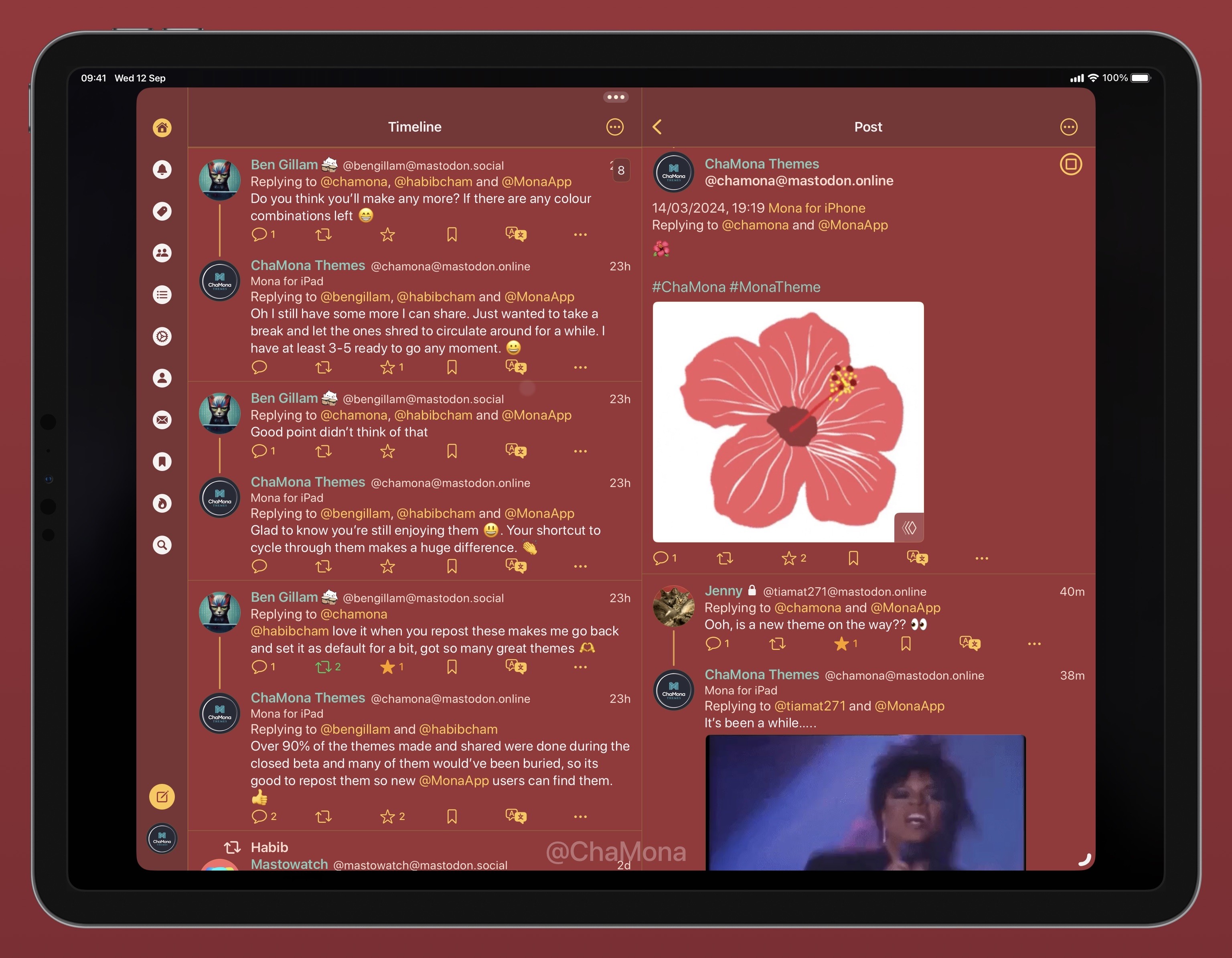Screen dimensions: 1232x958
Task: Translate Ben's 'Do you think' post
Action: pyautogui.click(x=516, y=234)
